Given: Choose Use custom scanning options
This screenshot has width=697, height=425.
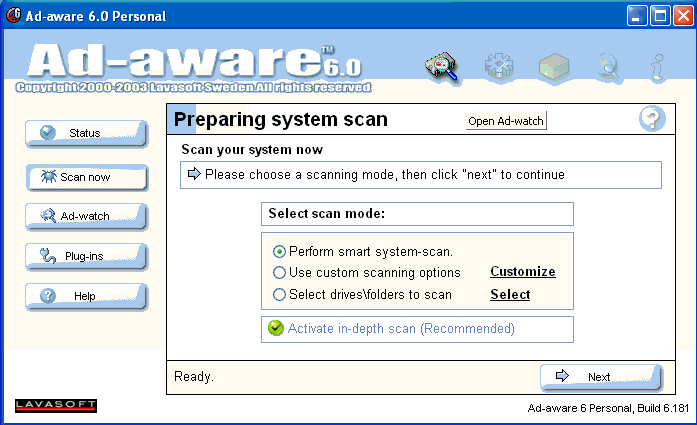Looking at the screenshot, I should (280, 272).
